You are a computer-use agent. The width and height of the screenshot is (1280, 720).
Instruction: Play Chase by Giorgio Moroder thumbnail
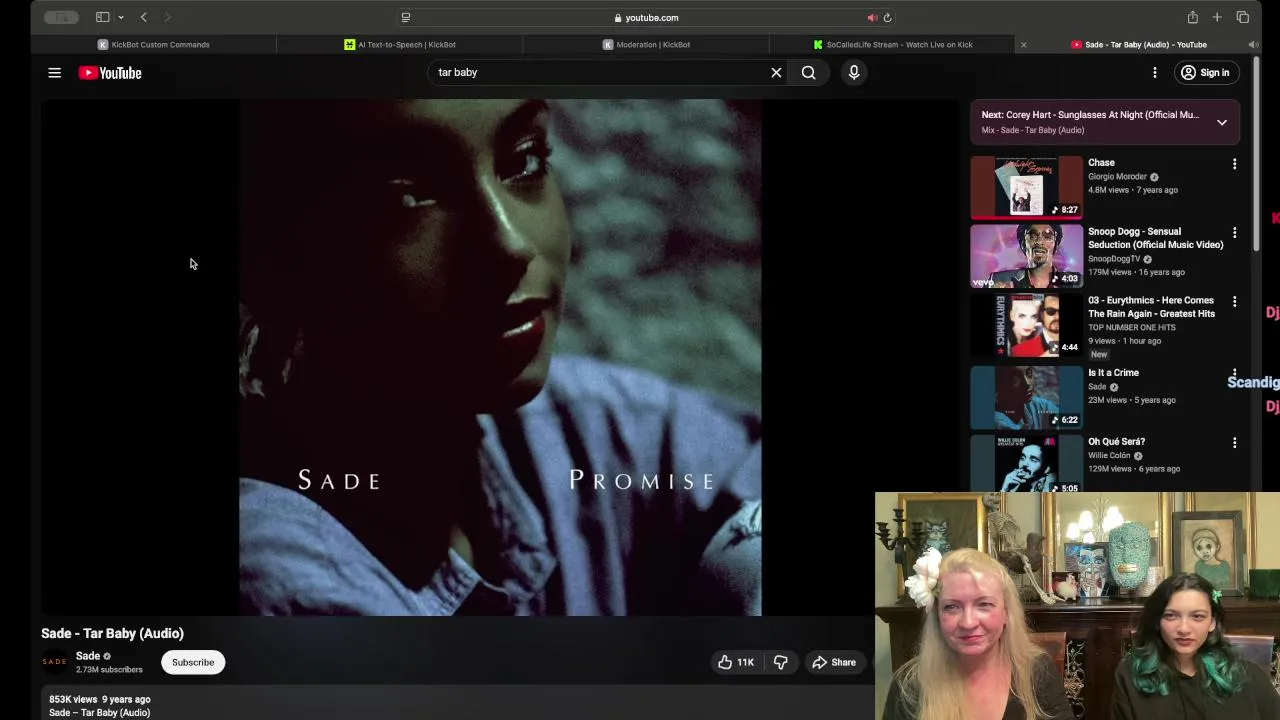coord(1026,186)
